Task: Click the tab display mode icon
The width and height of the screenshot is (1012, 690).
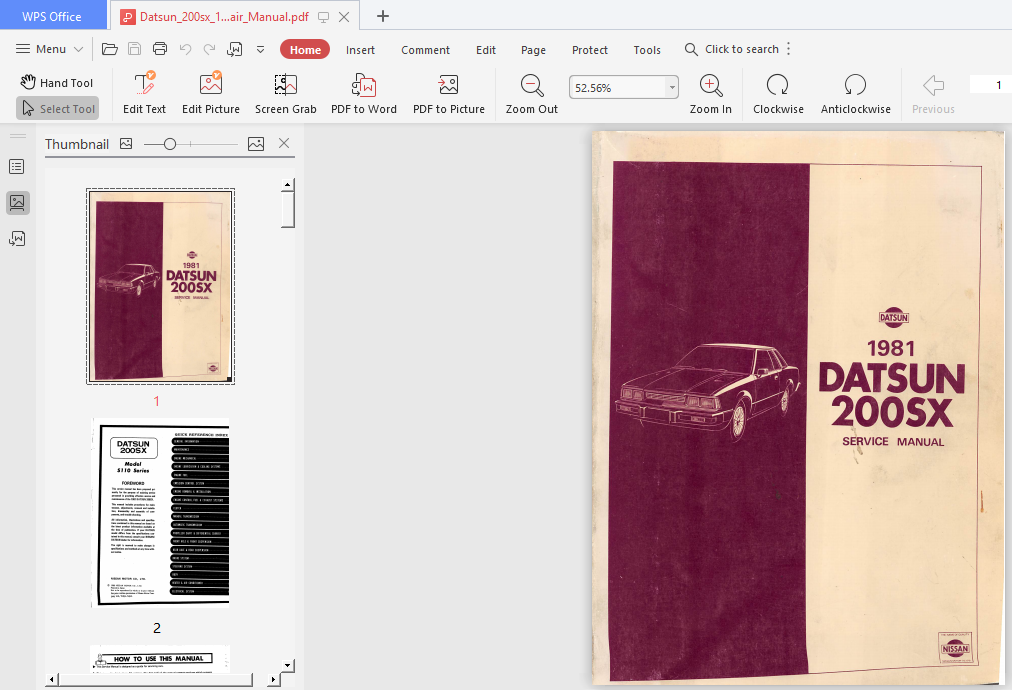Action: tap(323, 17)
